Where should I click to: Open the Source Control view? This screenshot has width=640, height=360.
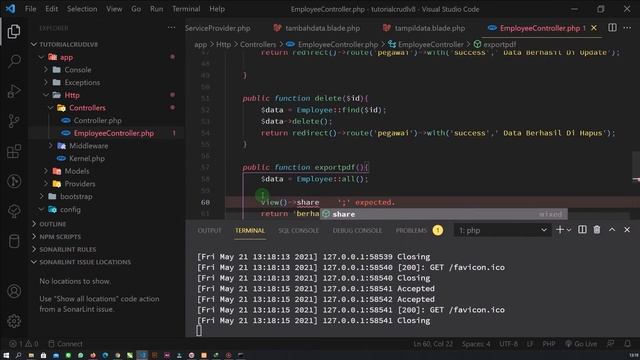pyautogui.click(x=14, y=121)
